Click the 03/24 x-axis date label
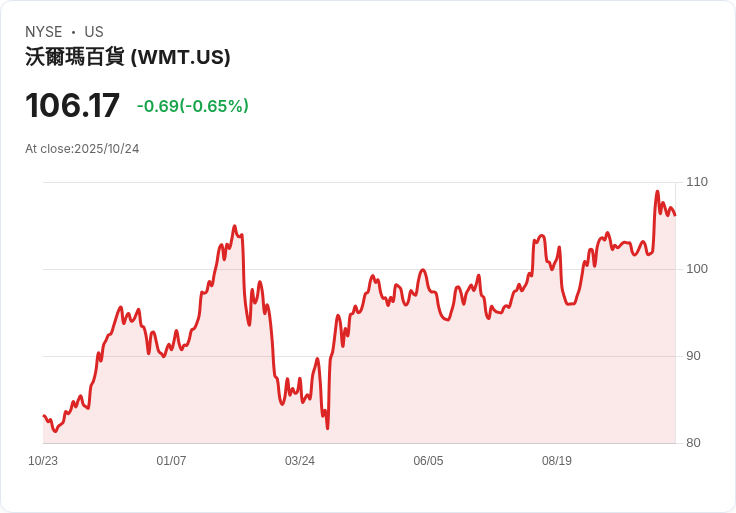The height and width of the screenshot is (513, 736). click(x=300, y=460)
